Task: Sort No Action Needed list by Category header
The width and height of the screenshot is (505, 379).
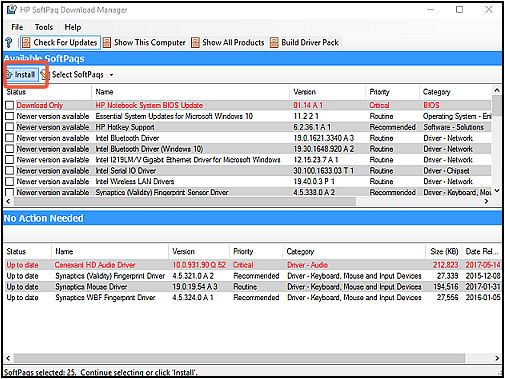Action: (x=354, y=251)
